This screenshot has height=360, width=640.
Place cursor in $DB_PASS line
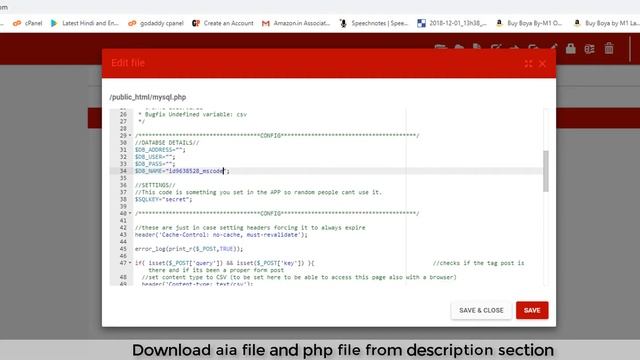155,164
